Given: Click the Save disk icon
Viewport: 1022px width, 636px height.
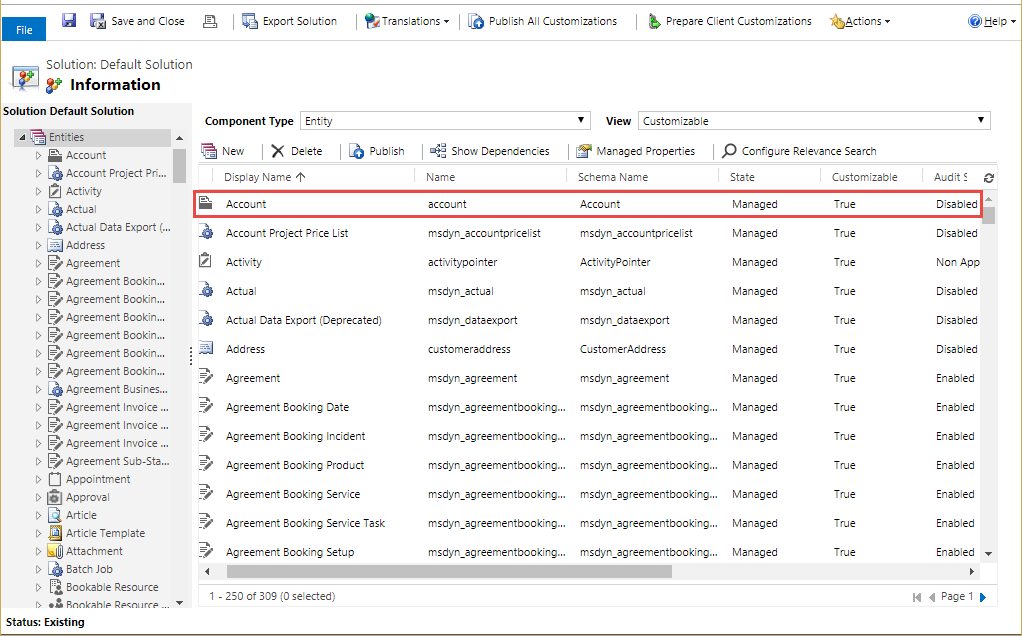Looking at the screenshot, I should pyautogui.click(x=69, y=21).
